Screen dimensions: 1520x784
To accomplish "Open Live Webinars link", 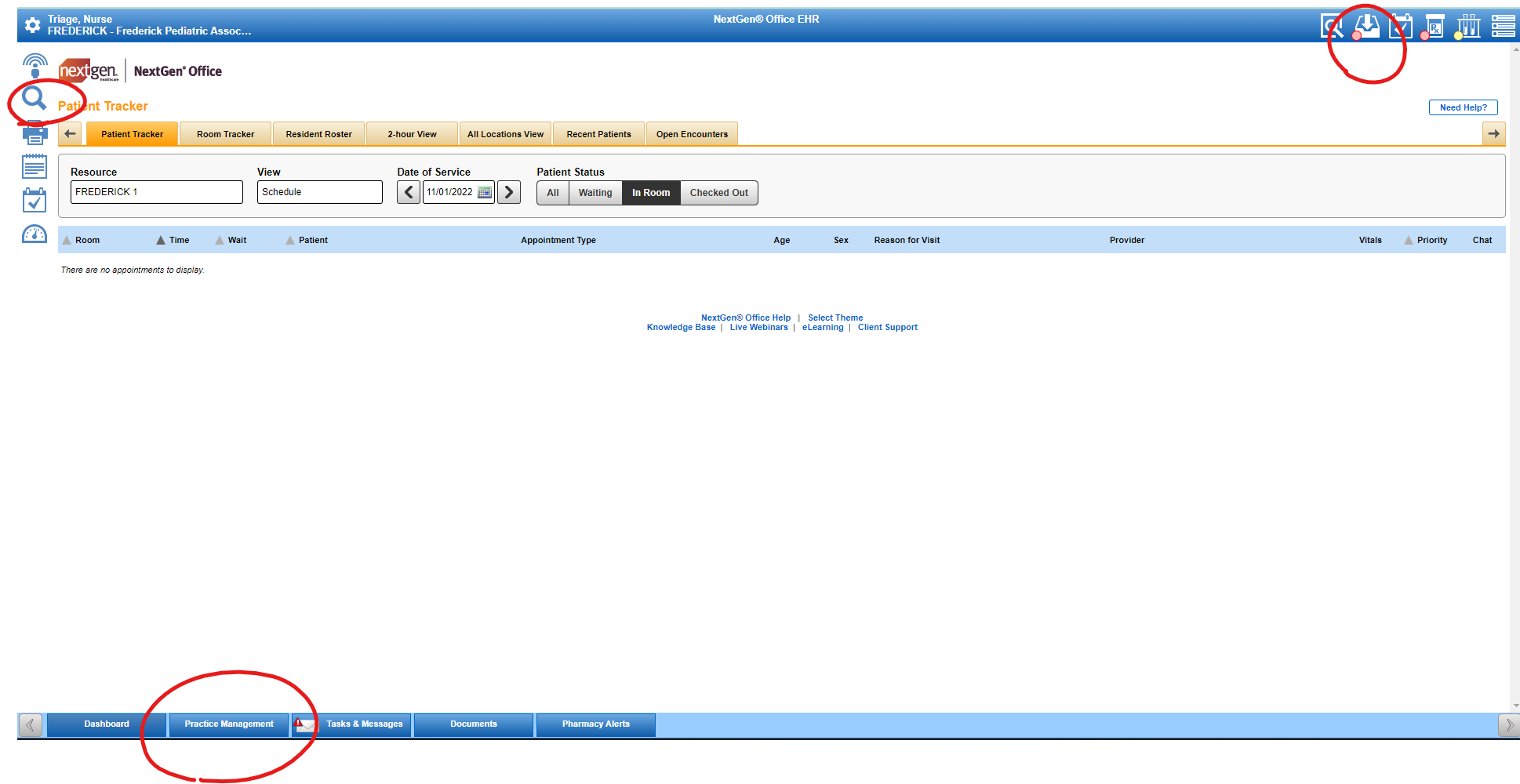I will [x=759, y=328].
